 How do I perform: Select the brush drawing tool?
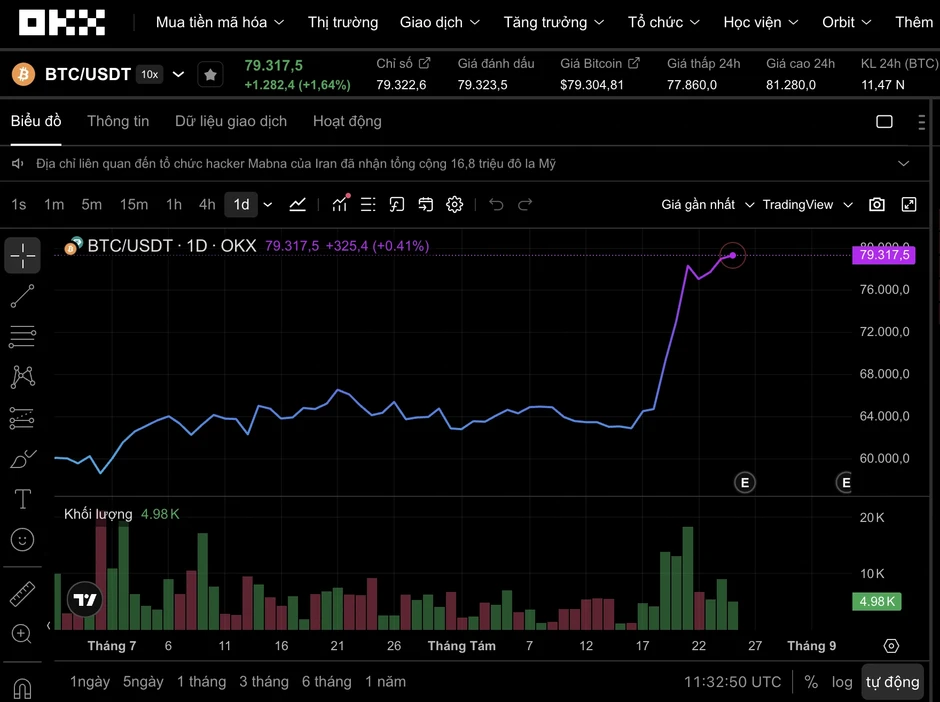coord(23,459)
